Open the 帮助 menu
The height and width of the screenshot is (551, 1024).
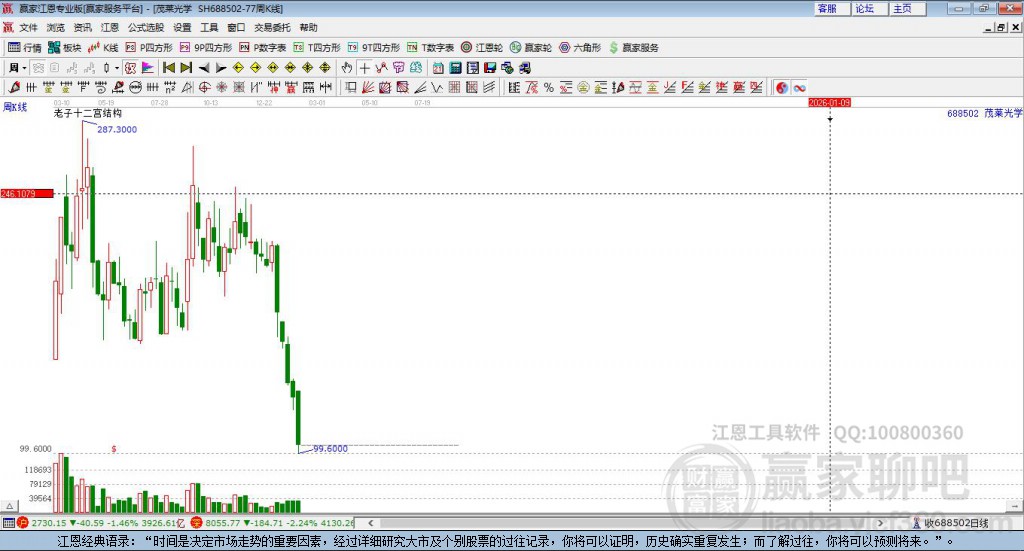pos(308,27)
